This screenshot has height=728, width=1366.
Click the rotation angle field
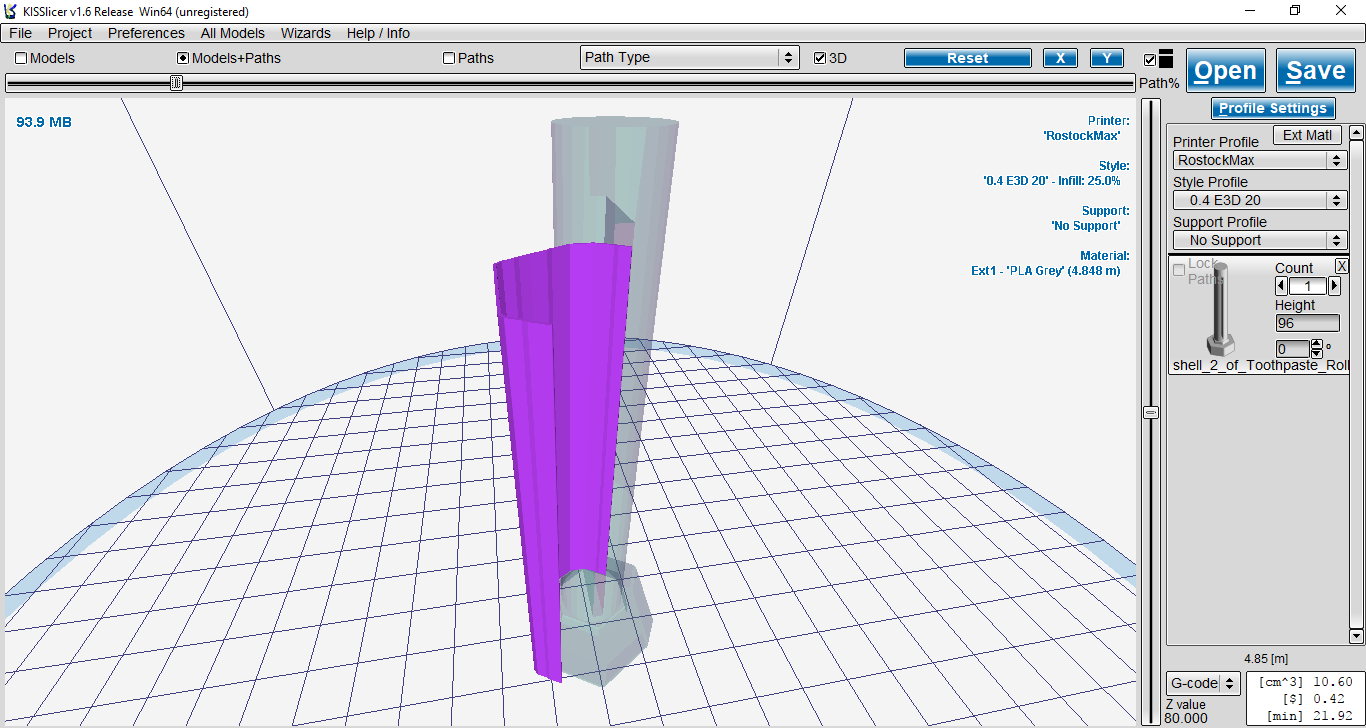[1292, 348]
